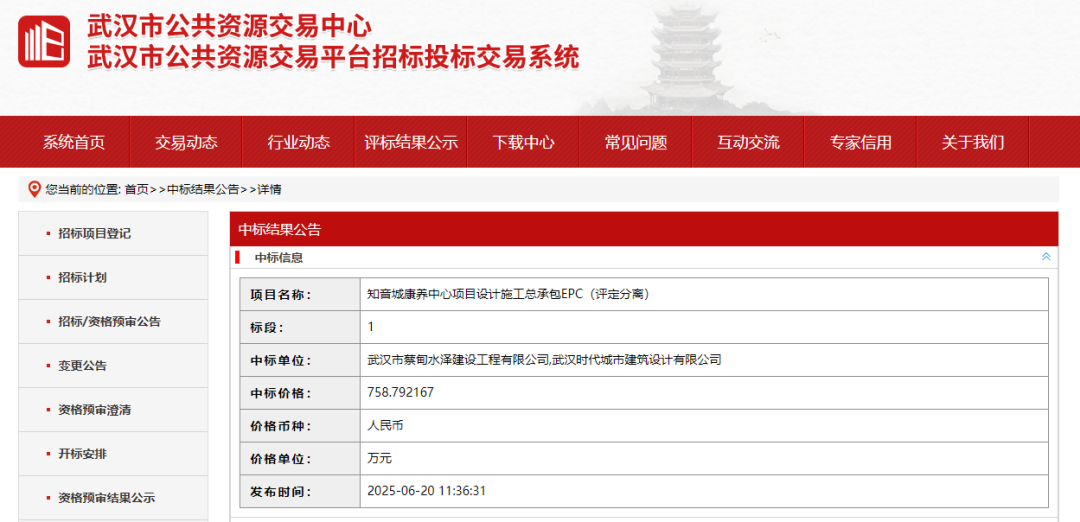Open 专家信用 navigation item
The image size is (1080, 522).
860,142
